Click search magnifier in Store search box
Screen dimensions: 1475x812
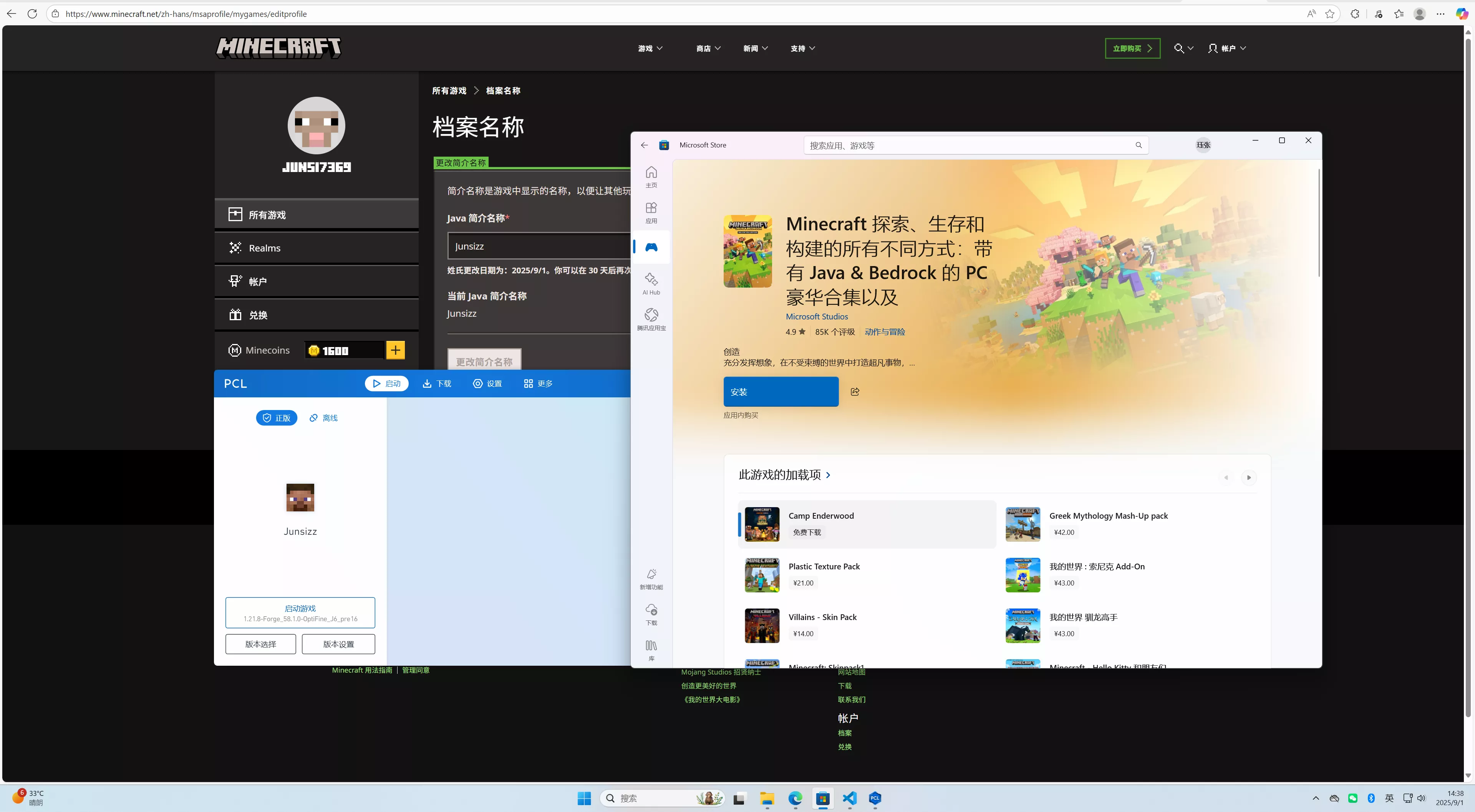(1138, 146)
